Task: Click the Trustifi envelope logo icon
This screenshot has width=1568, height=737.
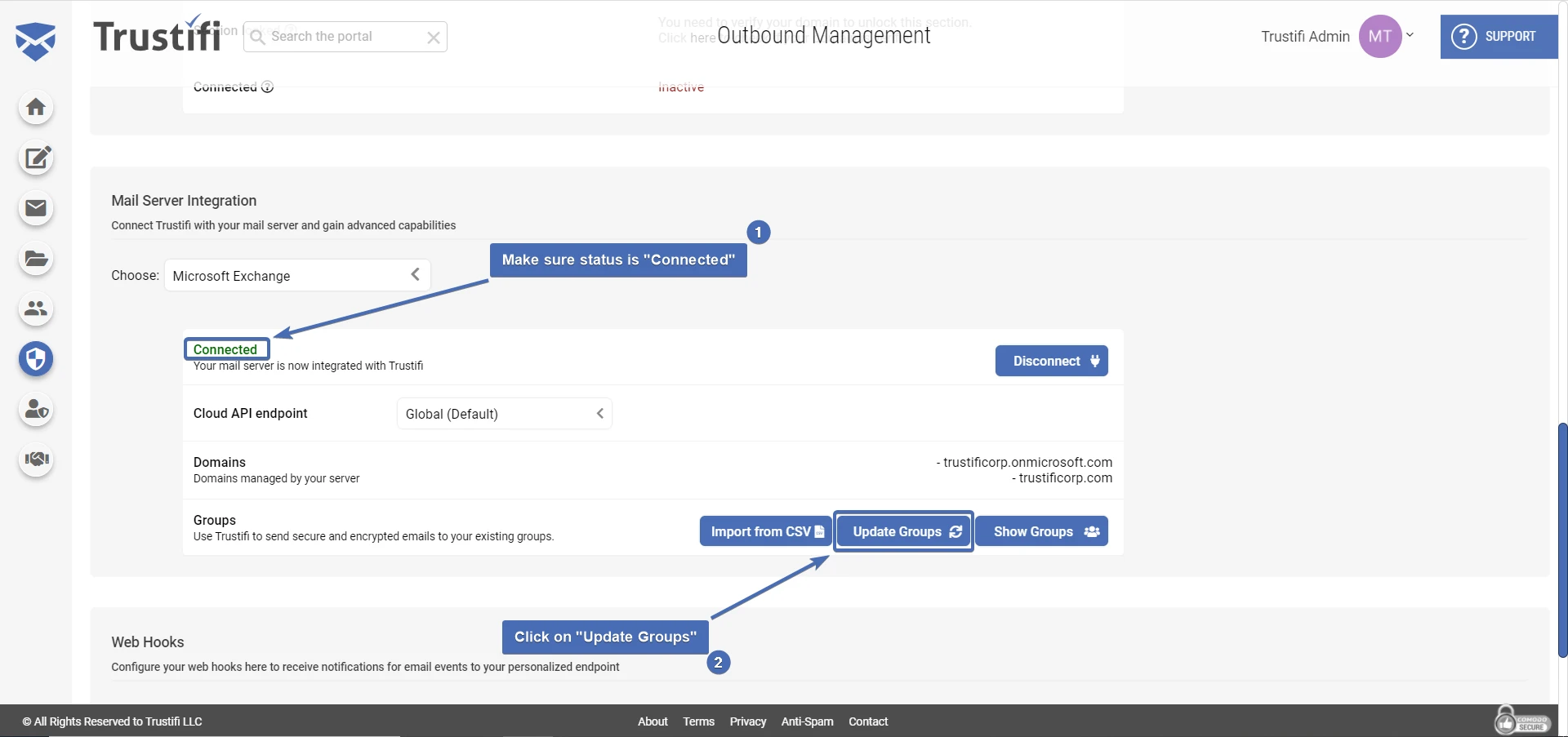Action: (x=35, y=41)
